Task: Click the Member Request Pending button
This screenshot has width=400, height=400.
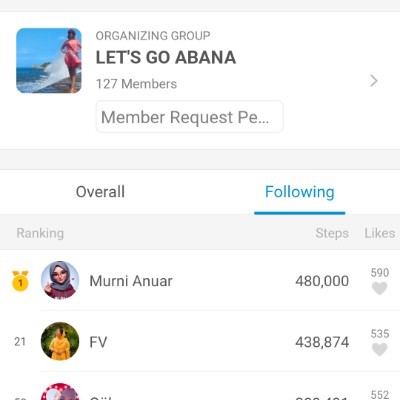Action: (x=190, y=117)
